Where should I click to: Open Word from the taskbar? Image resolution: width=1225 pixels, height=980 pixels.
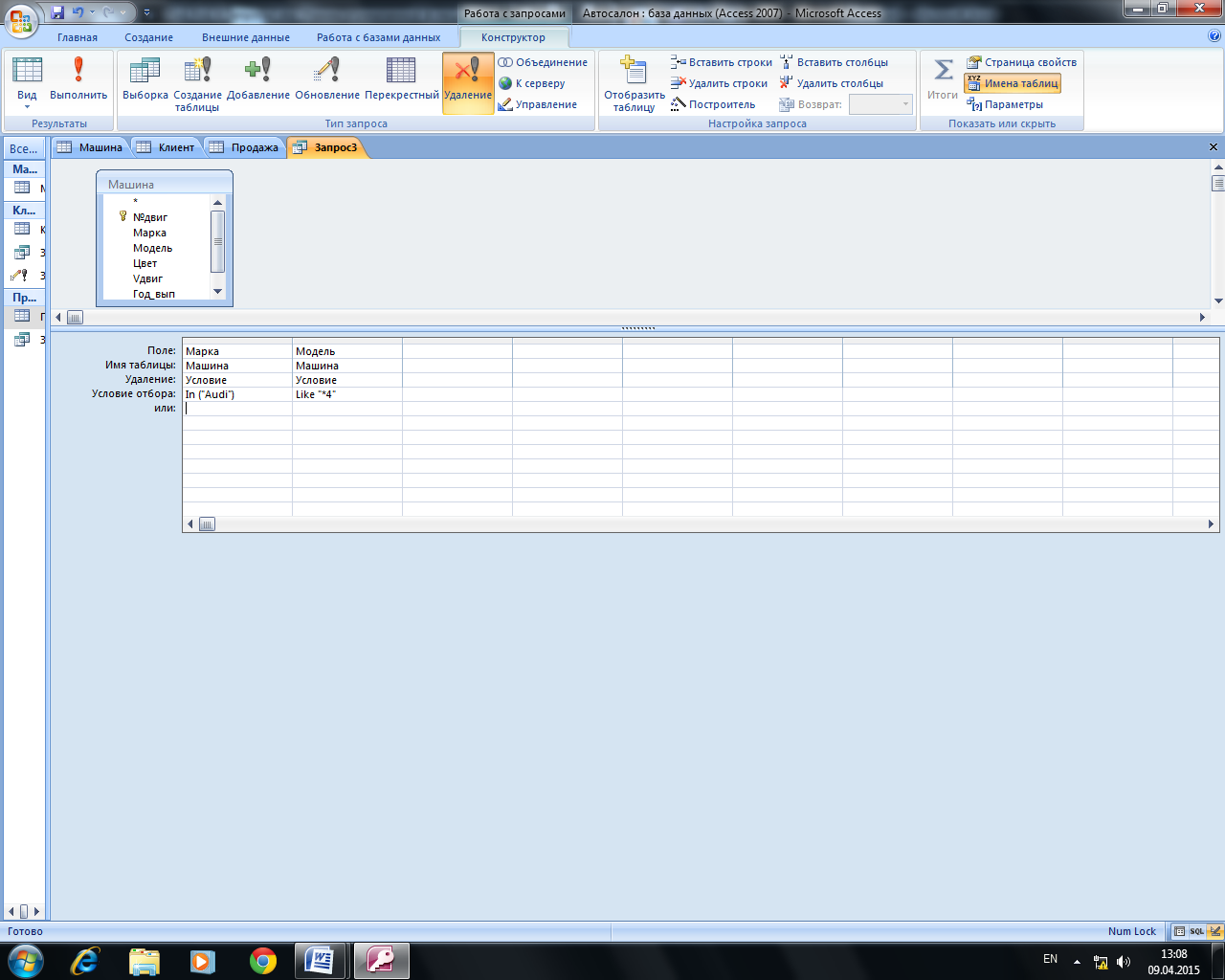click(320, 961)
